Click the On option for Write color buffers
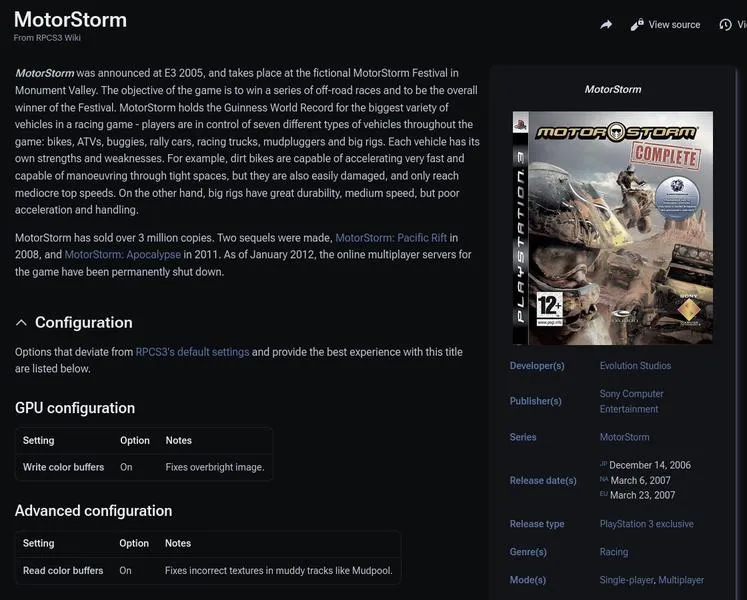The image size is (747, 600). (x=126, y=467)
